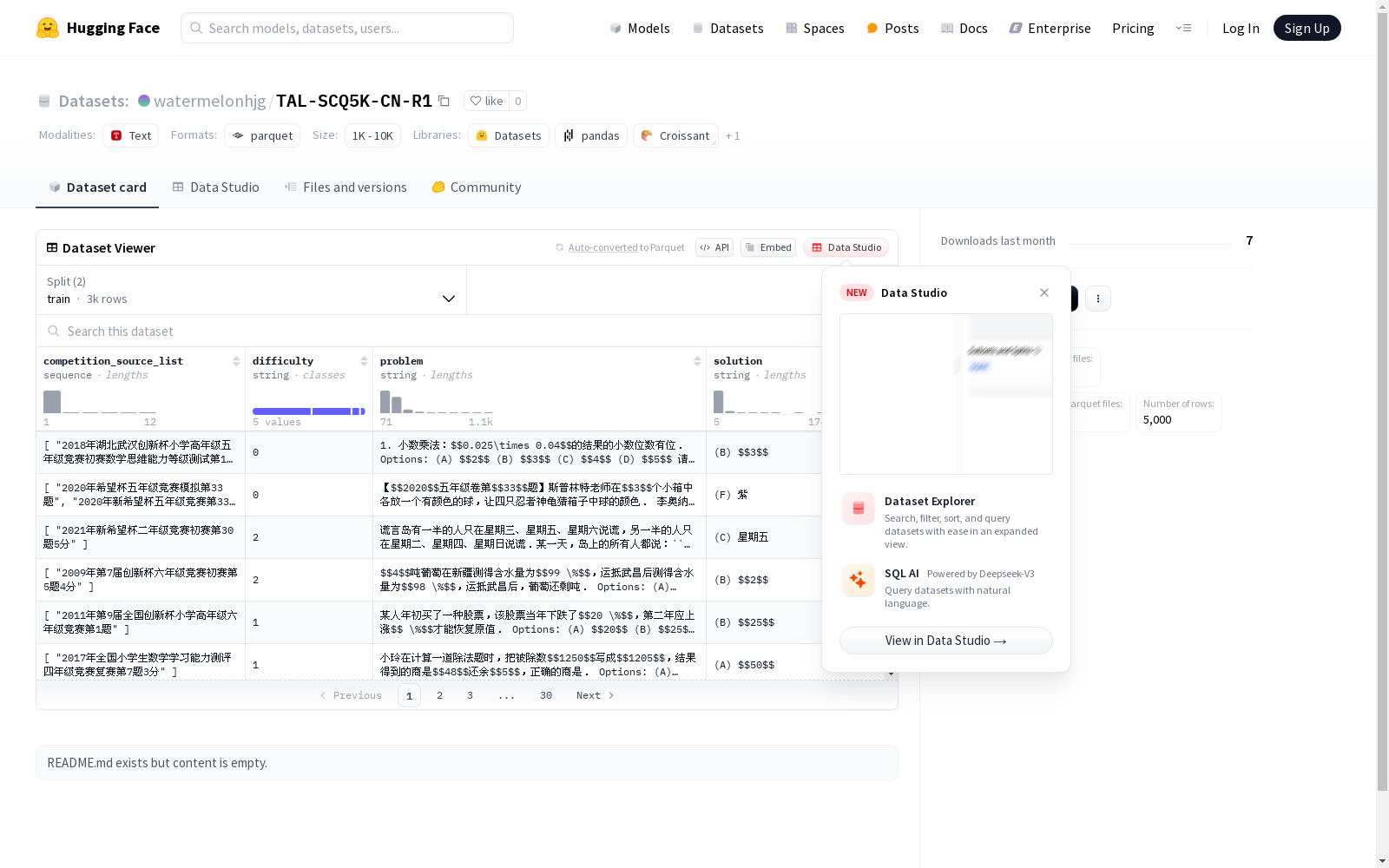Open the Files and versions tab
Viewport: 1389px width, 868px height.
click(346, 187)
